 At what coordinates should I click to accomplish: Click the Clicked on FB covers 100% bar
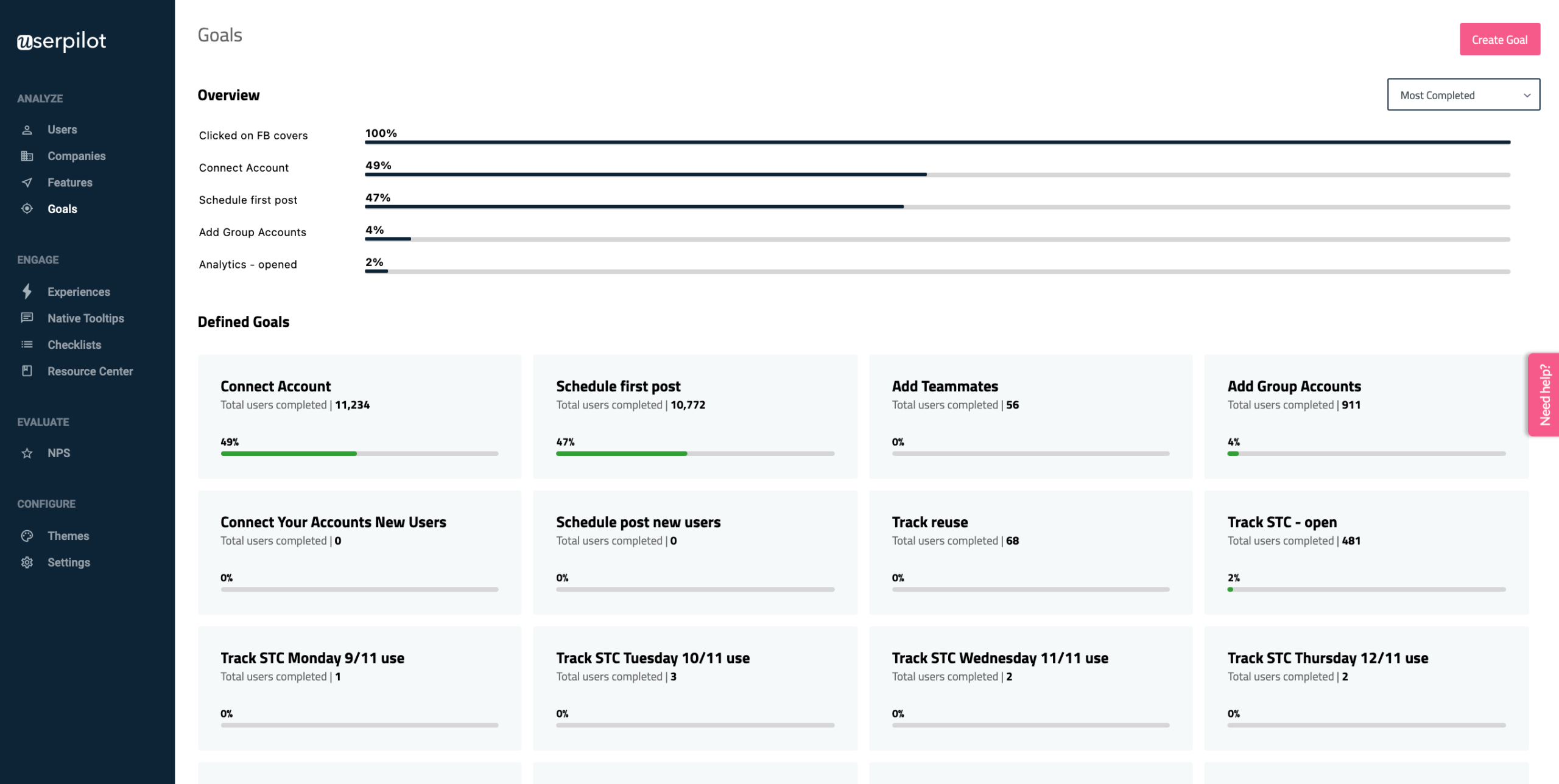937,142
